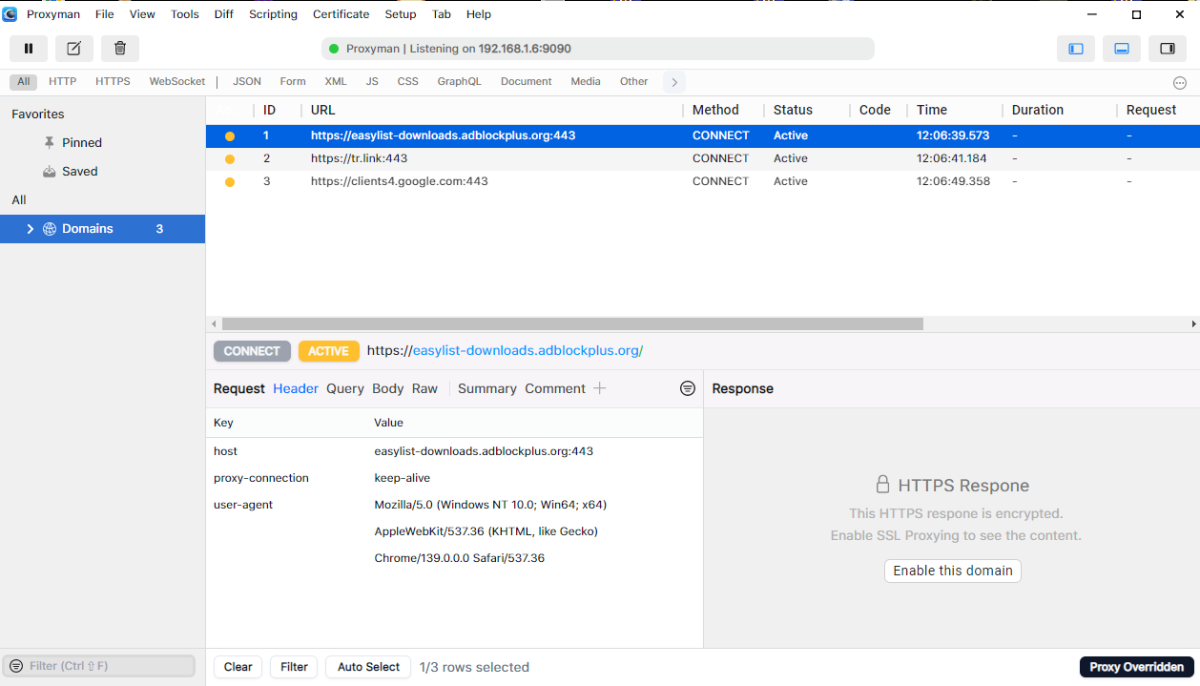1200x686 pixels.
Task: Pause recording with the pause icon
Action: 29,48
